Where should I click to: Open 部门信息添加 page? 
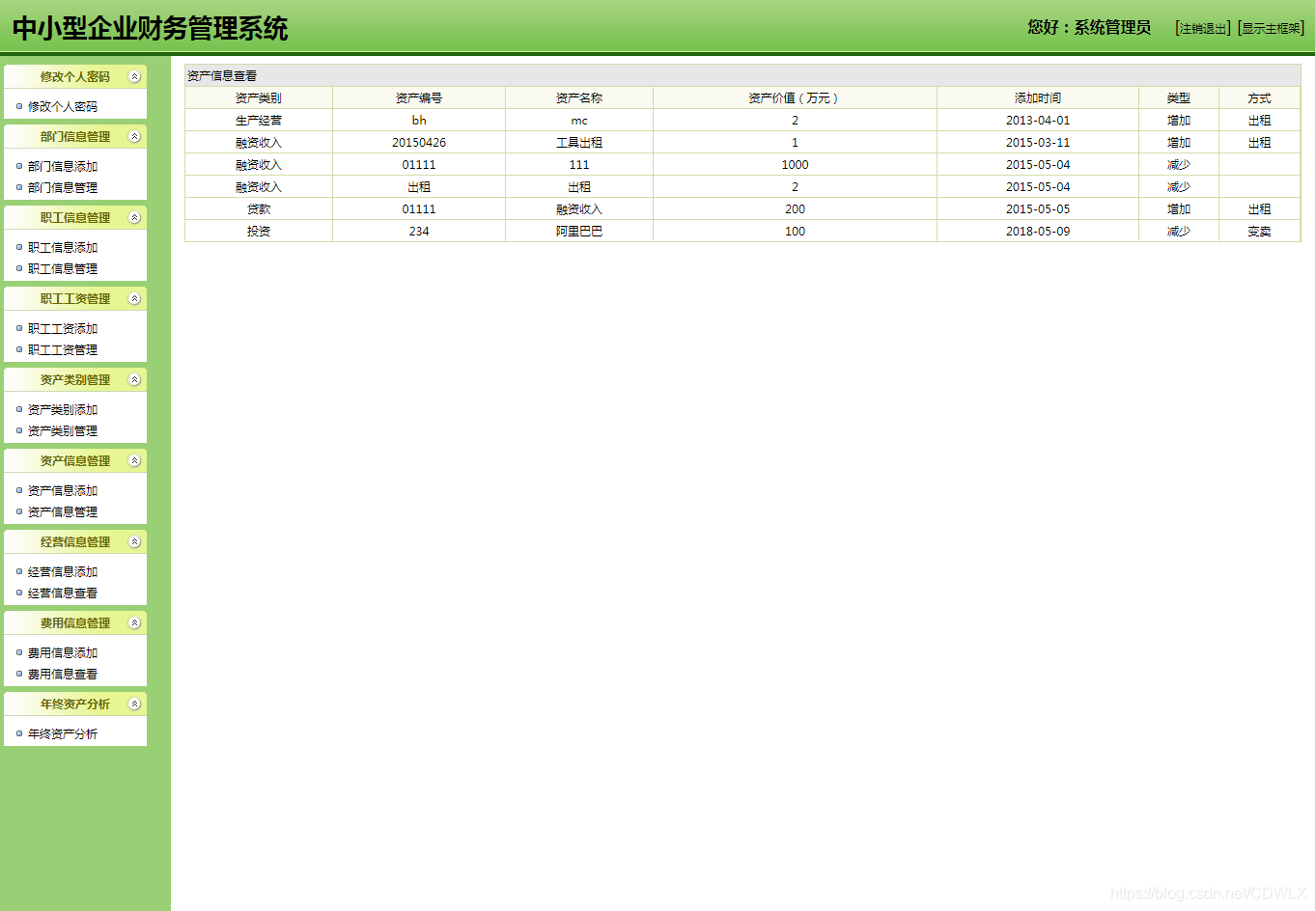coord(63,167)
